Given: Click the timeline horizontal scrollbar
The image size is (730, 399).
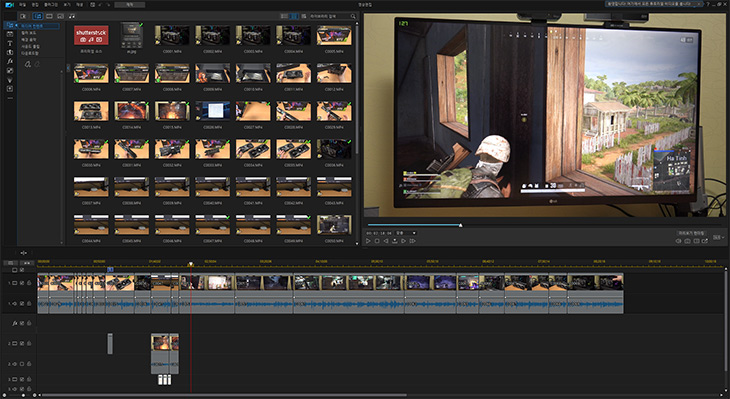Looking at the screenshot, I should tap(223, 395).
